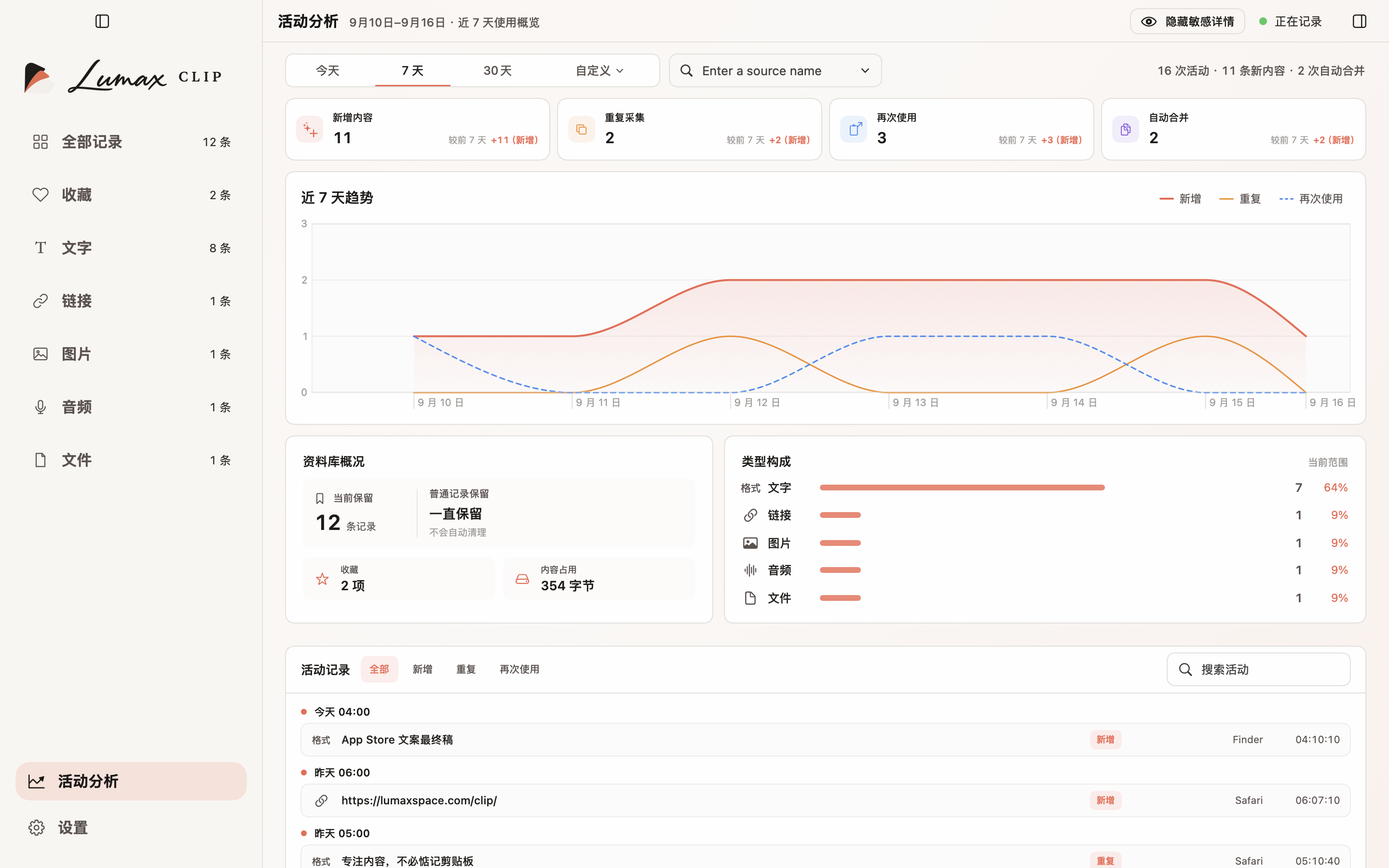Switch to the 今天 range tab
1389x868 pixels.
(x=328, y=70)
